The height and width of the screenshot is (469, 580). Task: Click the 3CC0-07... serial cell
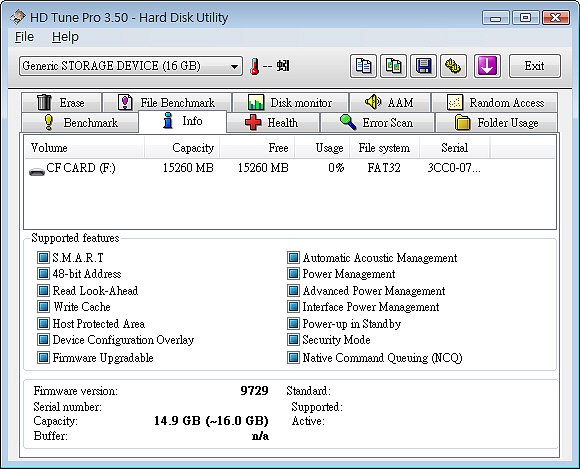tap(454, 168)
